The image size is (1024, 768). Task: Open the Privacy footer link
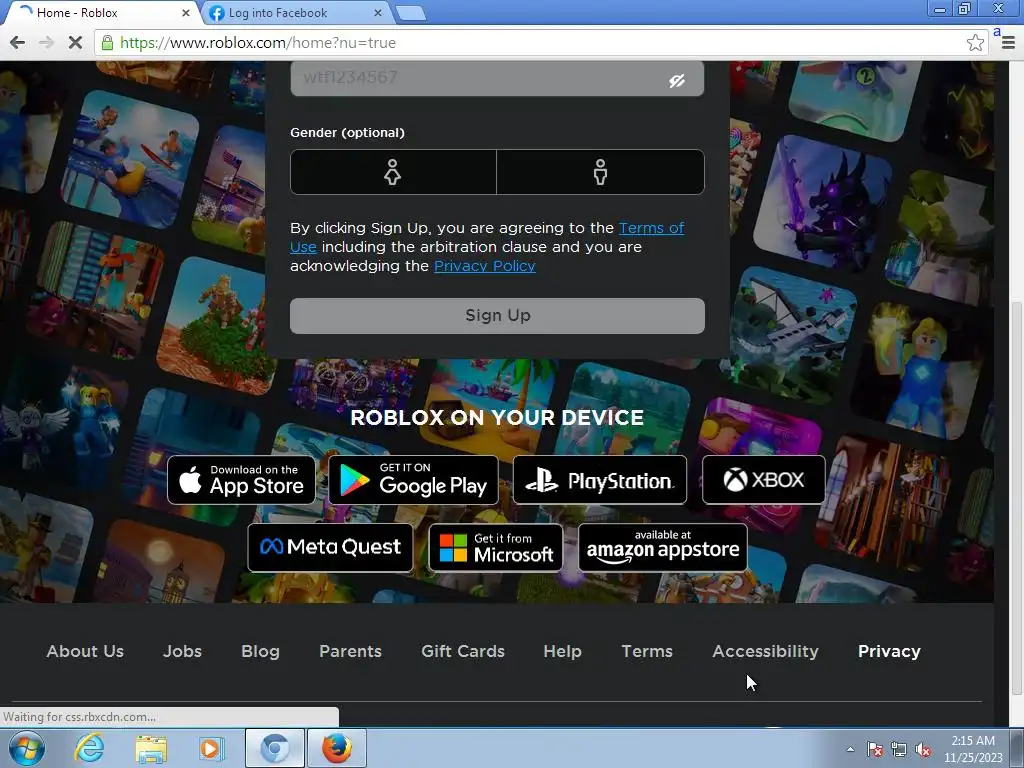click(889, 651)
